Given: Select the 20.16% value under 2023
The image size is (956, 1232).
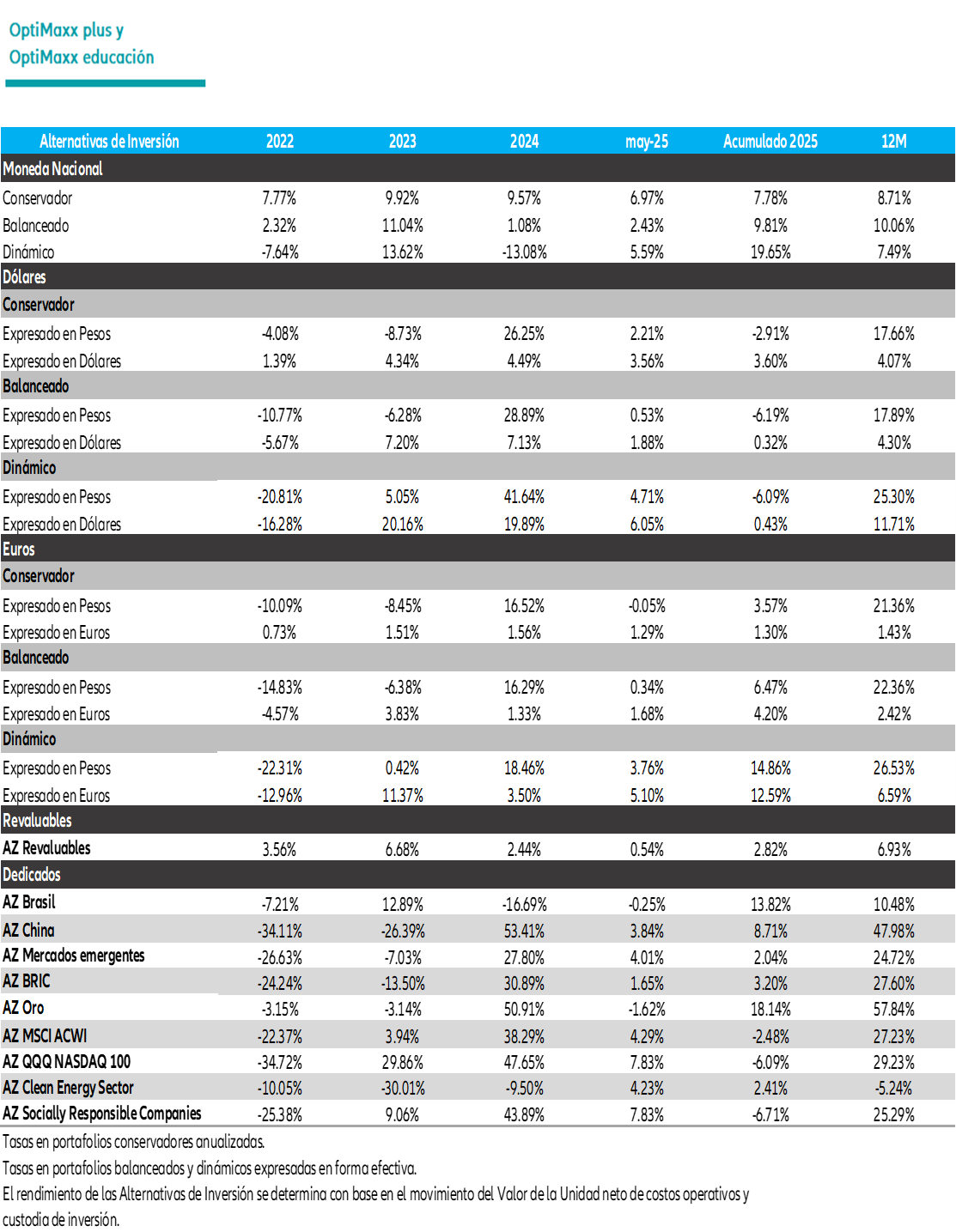Looking at the screenshot, I should (x=403, y=525).
